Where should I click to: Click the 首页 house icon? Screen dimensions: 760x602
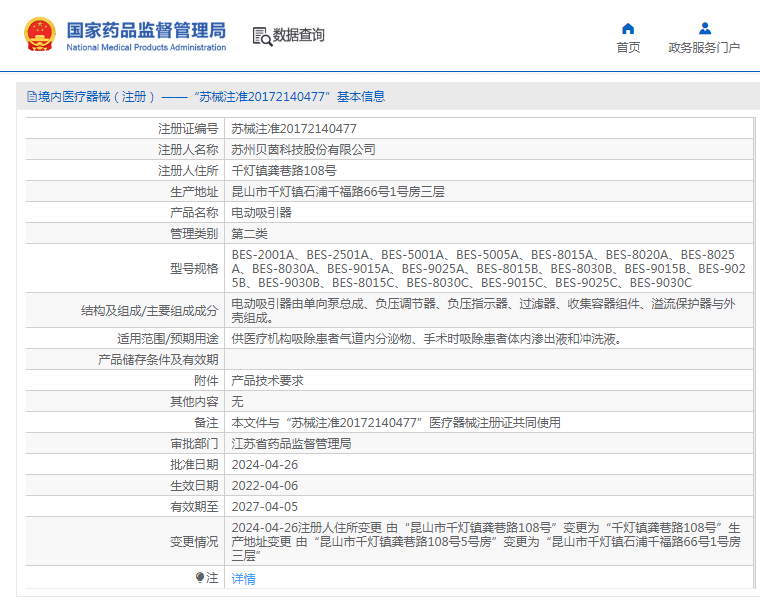point(628,28)
